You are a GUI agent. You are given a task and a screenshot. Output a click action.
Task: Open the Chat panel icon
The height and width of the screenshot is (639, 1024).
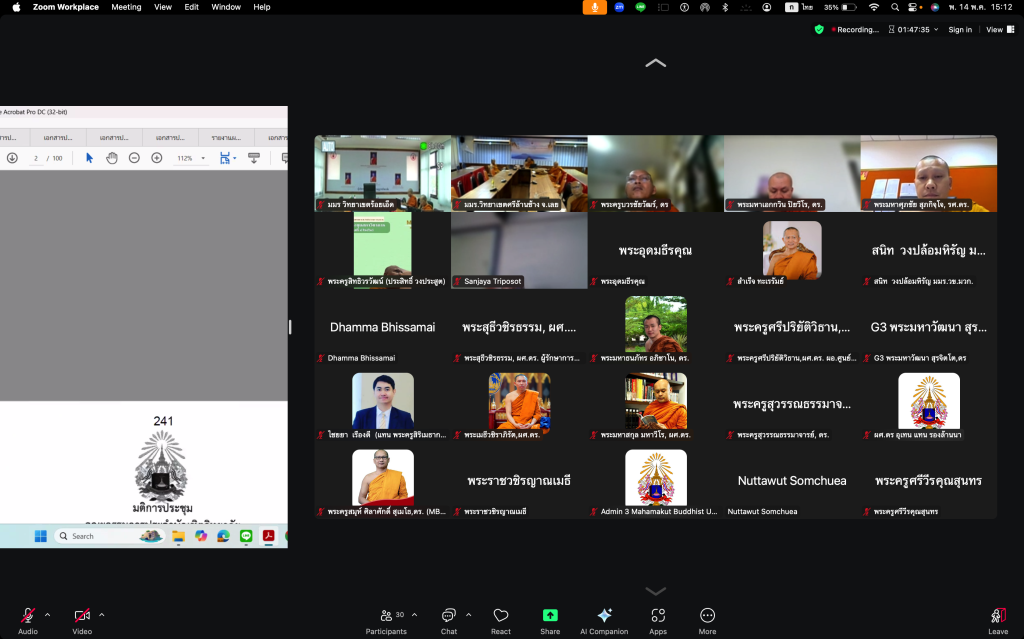point(449,615)
